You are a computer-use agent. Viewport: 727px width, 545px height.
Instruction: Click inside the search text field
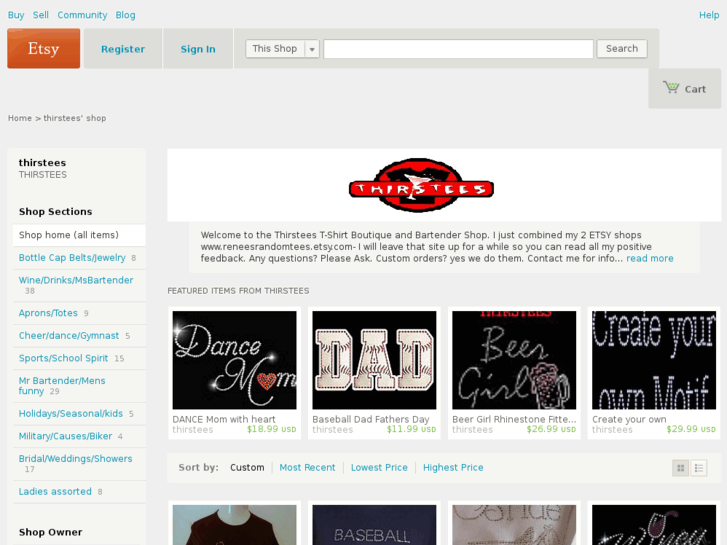click(x=459, y=49)
